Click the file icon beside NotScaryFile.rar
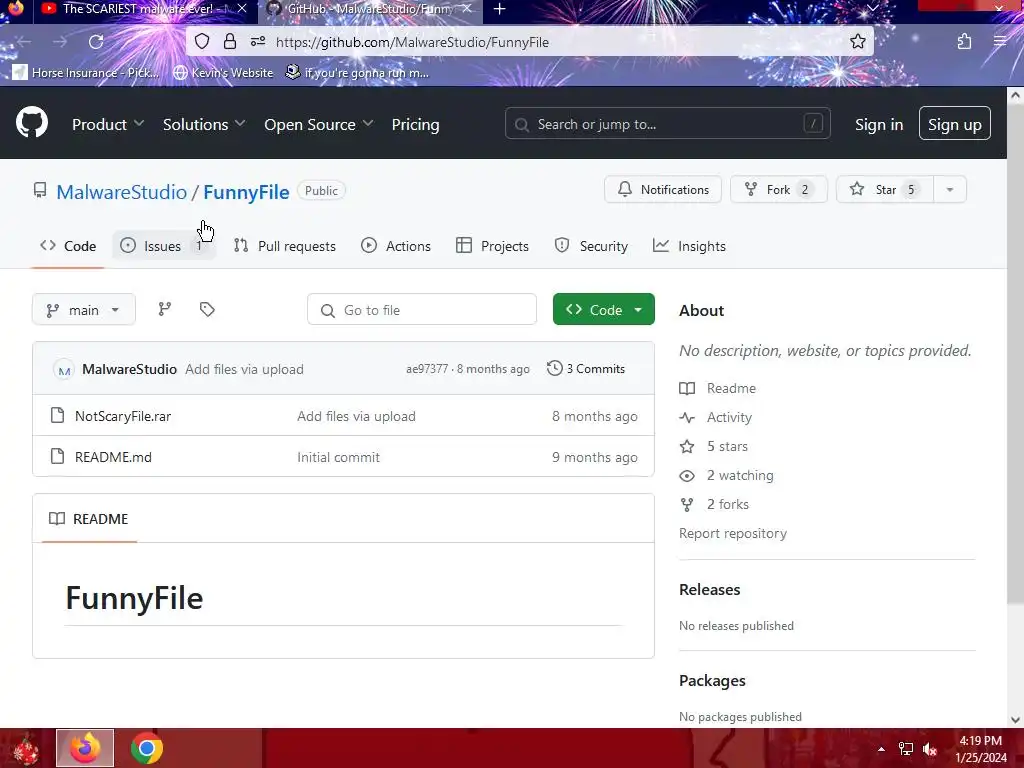The width and height of the screenshot is (1024, 768). [57, 415]
